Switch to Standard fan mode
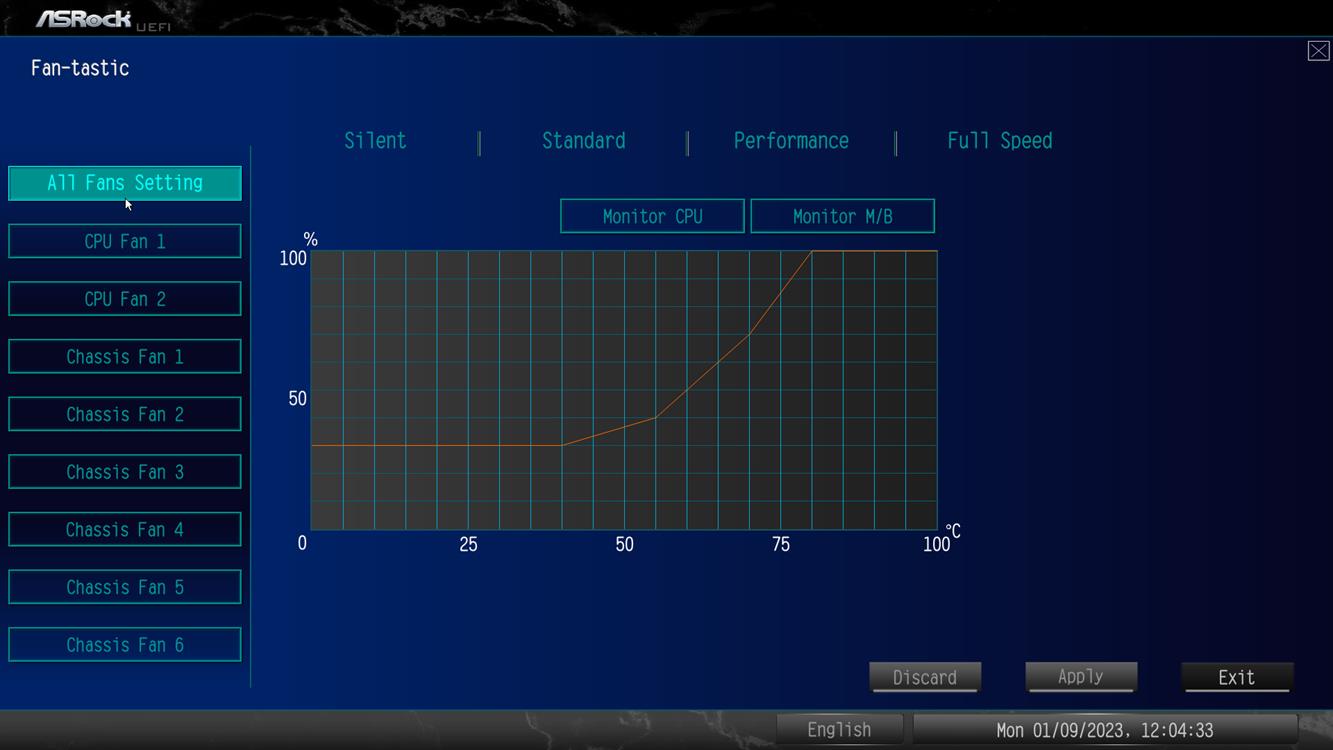Screen dimensions: 1333x750 coord(584,141)
